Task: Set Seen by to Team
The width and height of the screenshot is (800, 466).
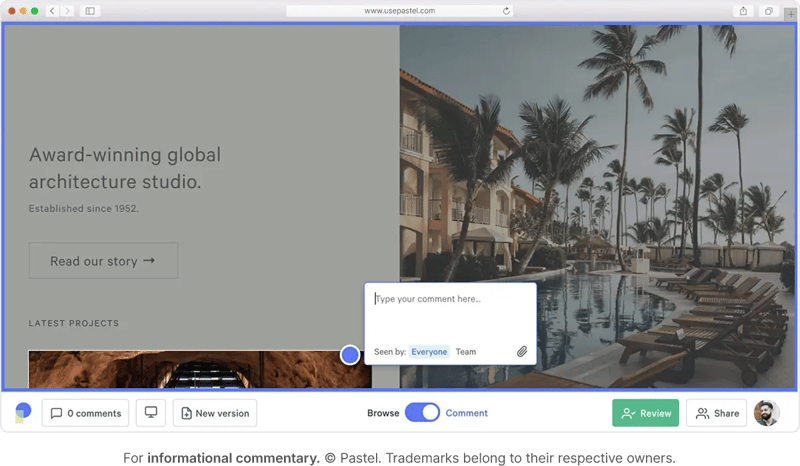Action: click(x=465, y=352)
